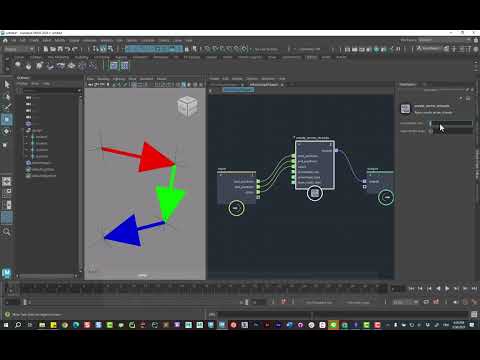The width and height of the screenshot is (480, 360).
Task: Toggle snap to projected center
Action: pyautogui.click(x=229, y=49)
